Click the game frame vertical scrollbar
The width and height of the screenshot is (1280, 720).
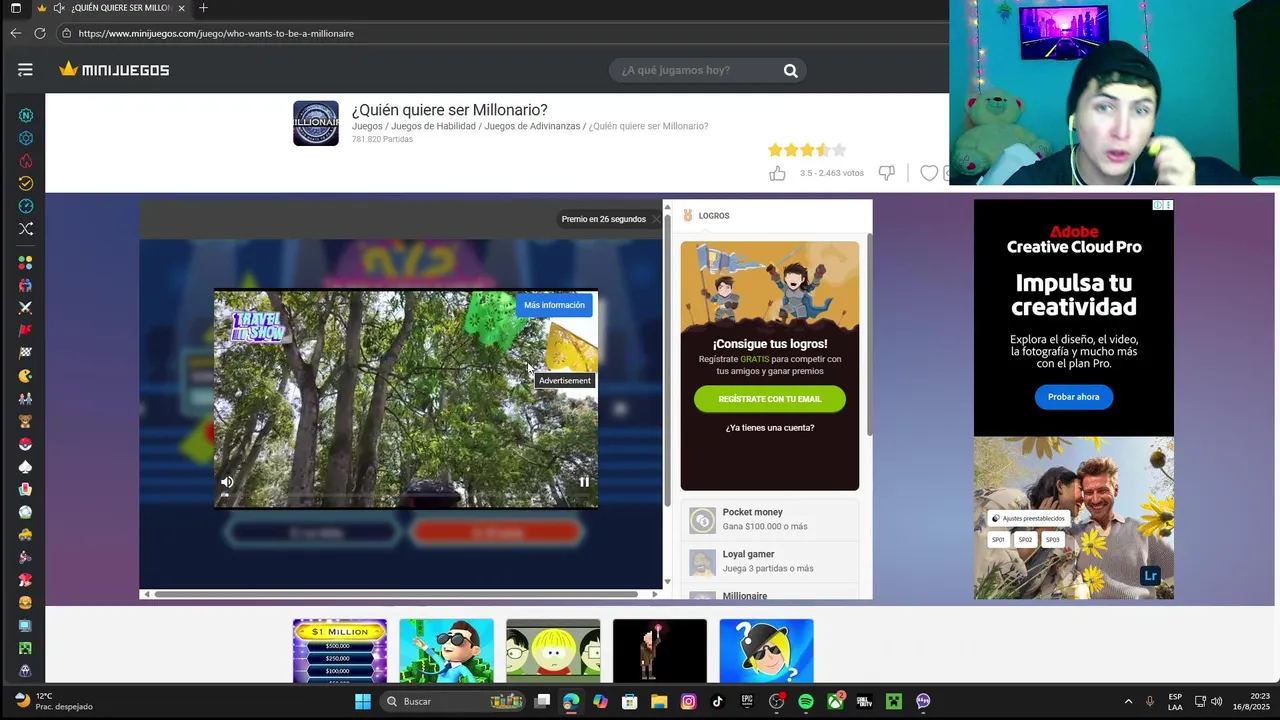point(667,360)
